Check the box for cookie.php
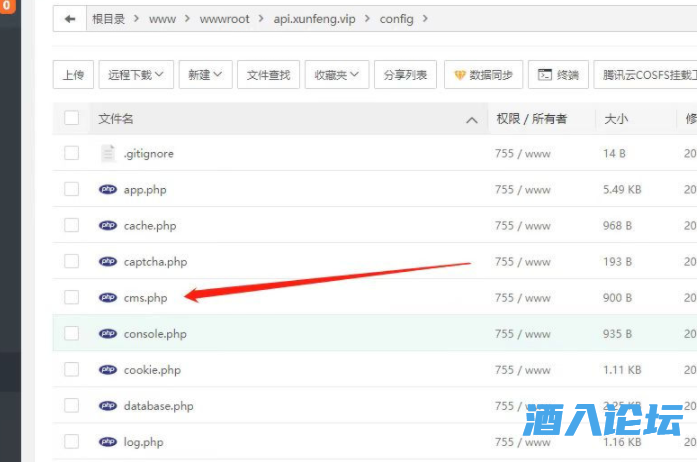Viewport: 697px width, 462px height. [x=72, y=369]
